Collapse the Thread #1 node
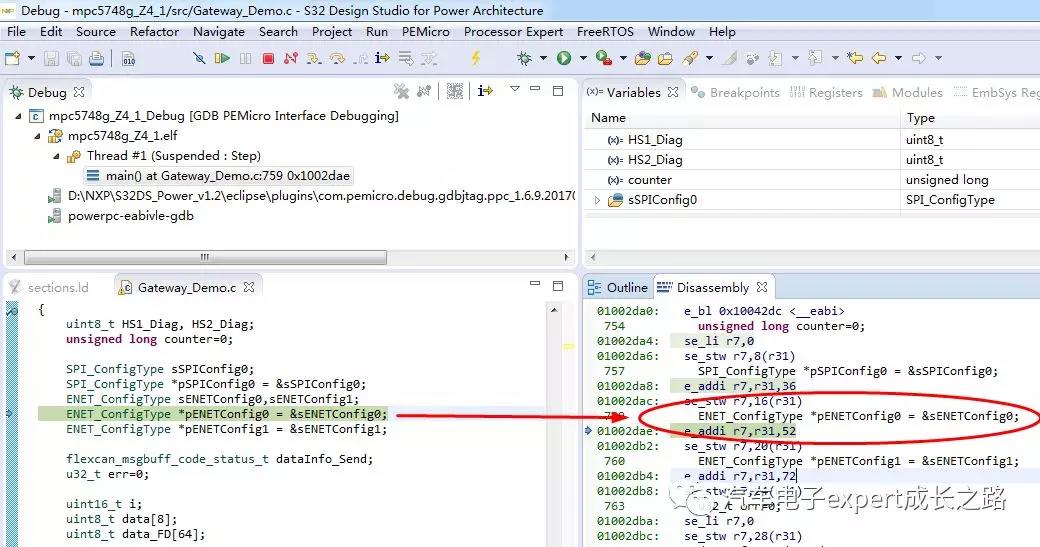1040x547 pixels. tap(57, 156)
